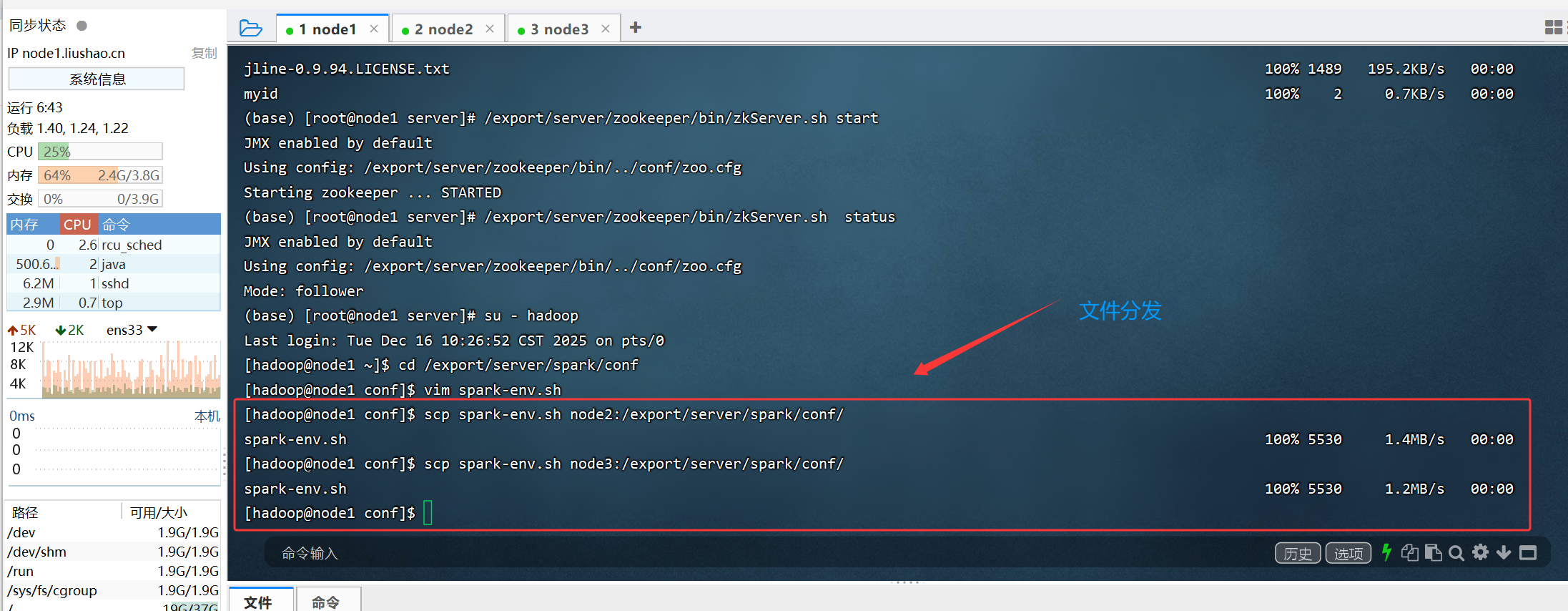Click the green lightning quick-command icon
This screenshot has width=1568, height=611.
point(1386,552)
